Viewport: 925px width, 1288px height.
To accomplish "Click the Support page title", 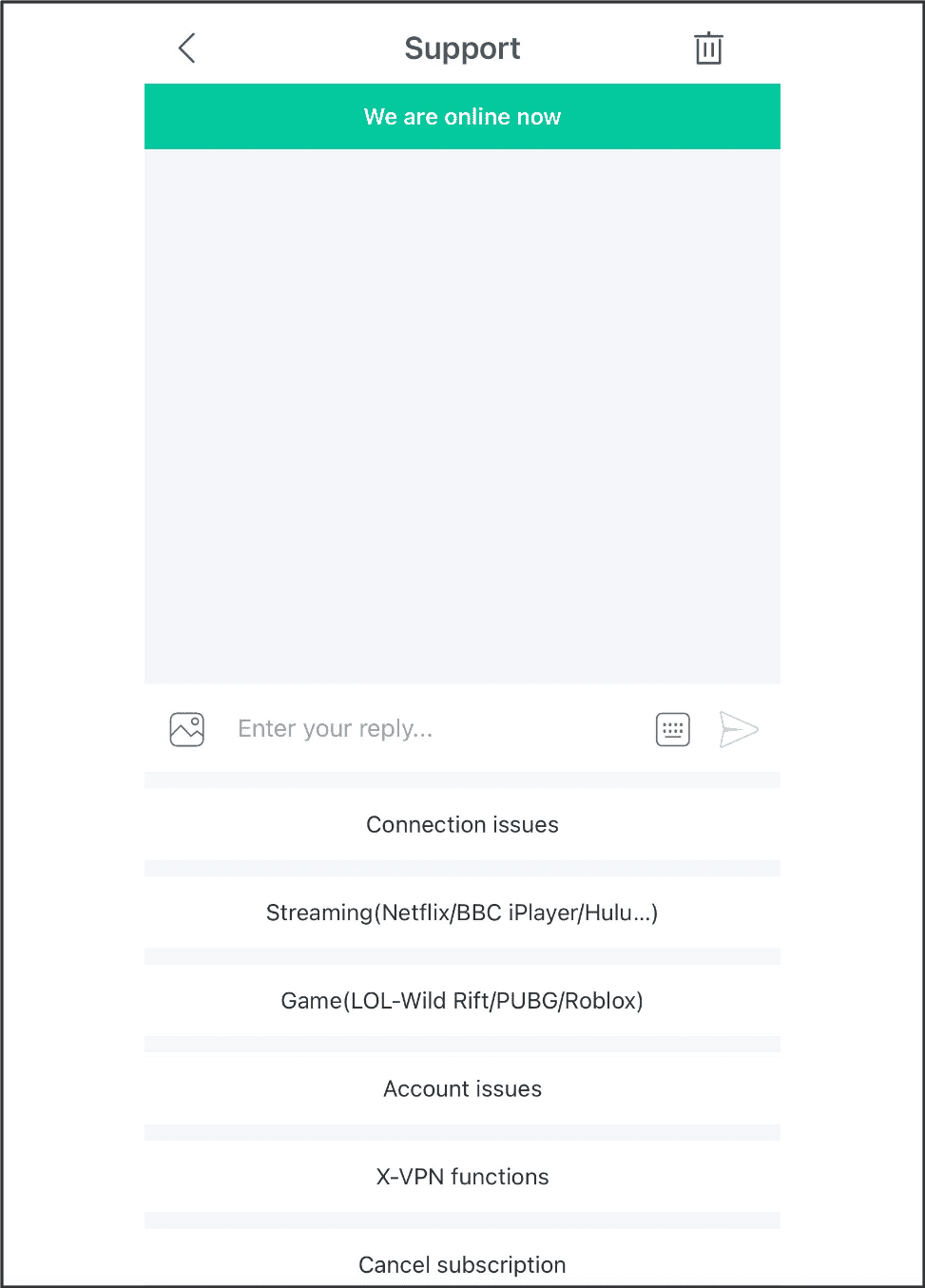I will (462, 48).
